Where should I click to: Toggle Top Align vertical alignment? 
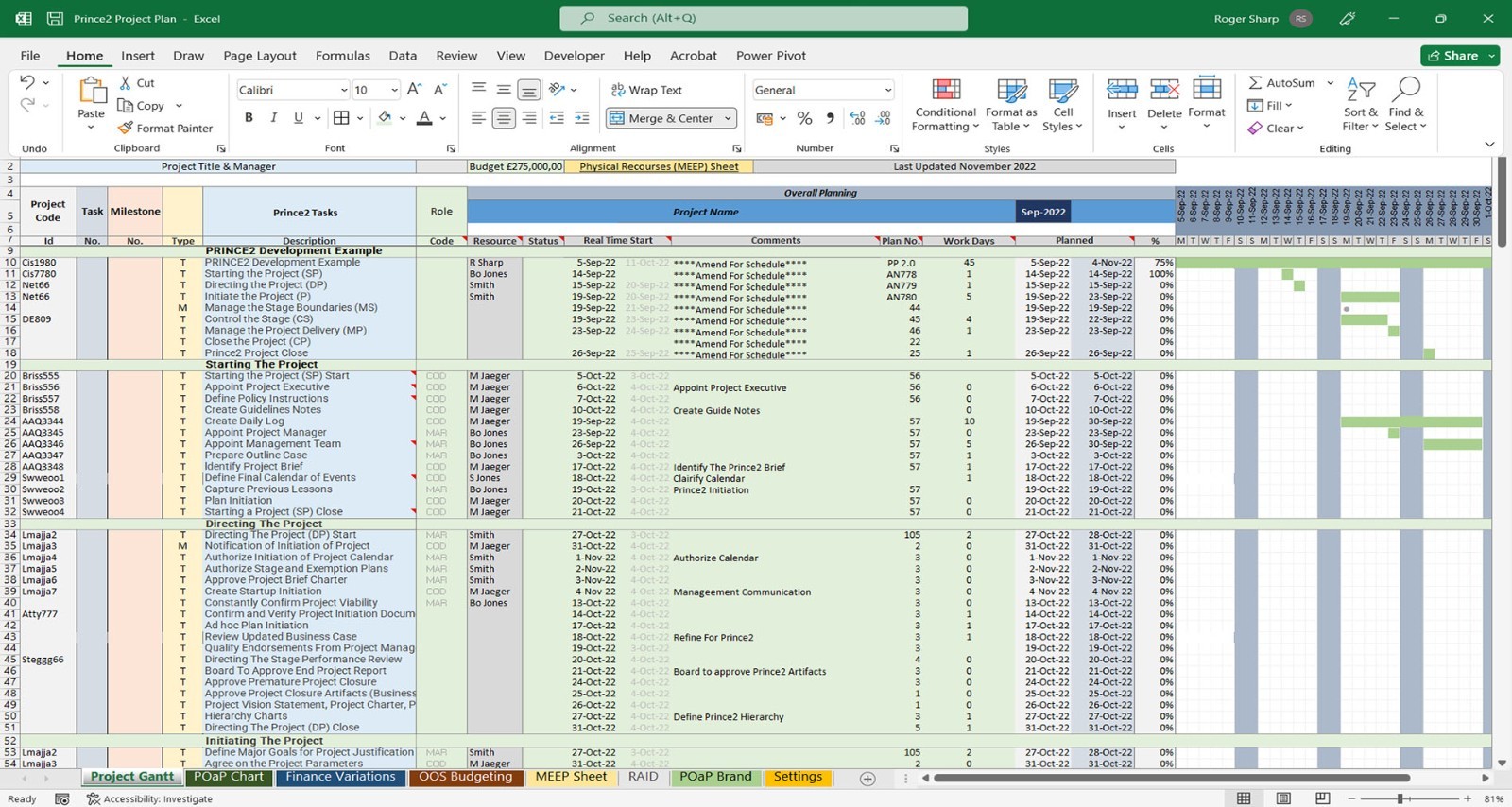click(x=479, y=90)
